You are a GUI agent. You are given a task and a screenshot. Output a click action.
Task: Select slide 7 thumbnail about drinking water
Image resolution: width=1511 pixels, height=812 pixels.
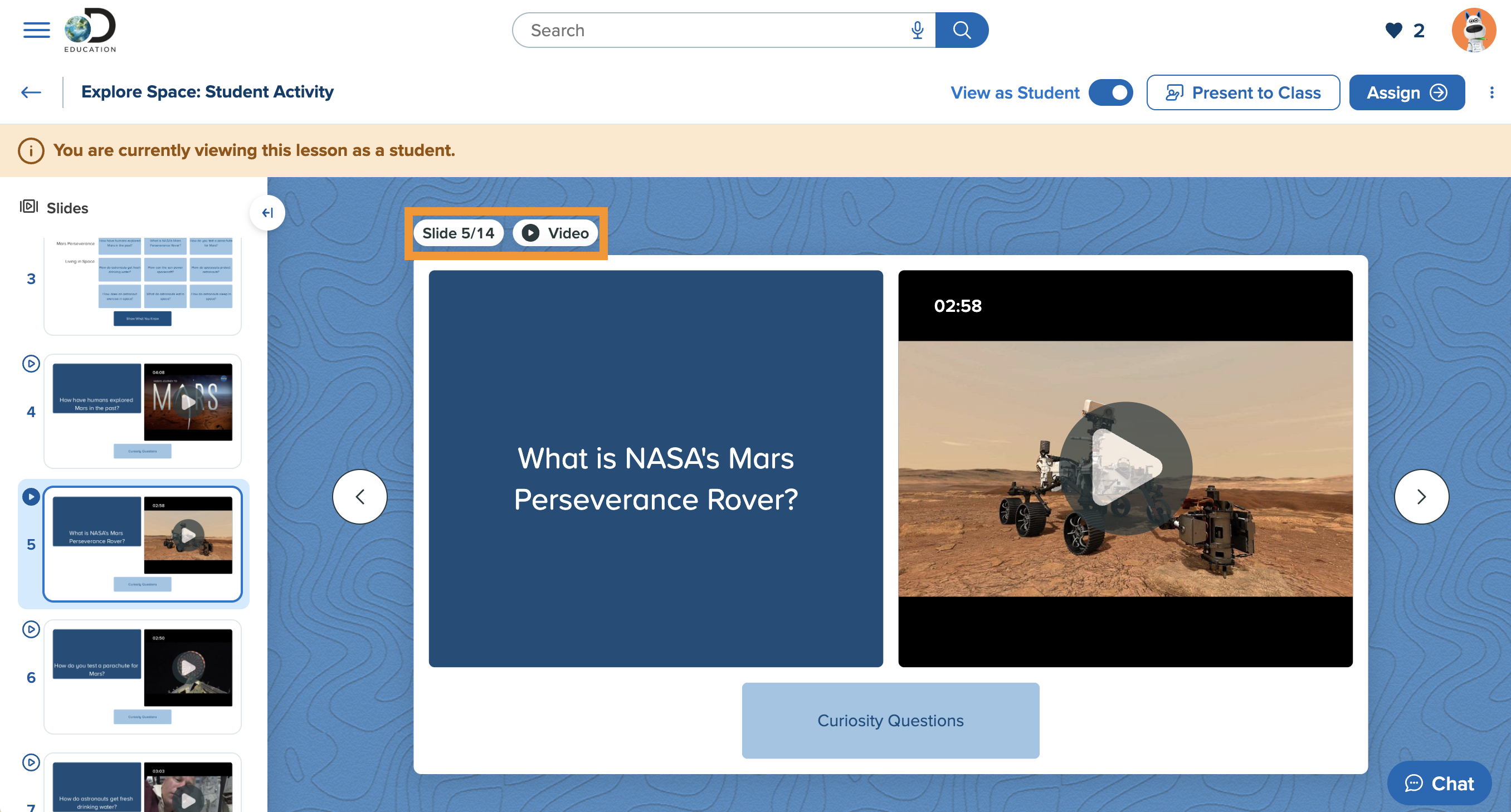(143, 782)
